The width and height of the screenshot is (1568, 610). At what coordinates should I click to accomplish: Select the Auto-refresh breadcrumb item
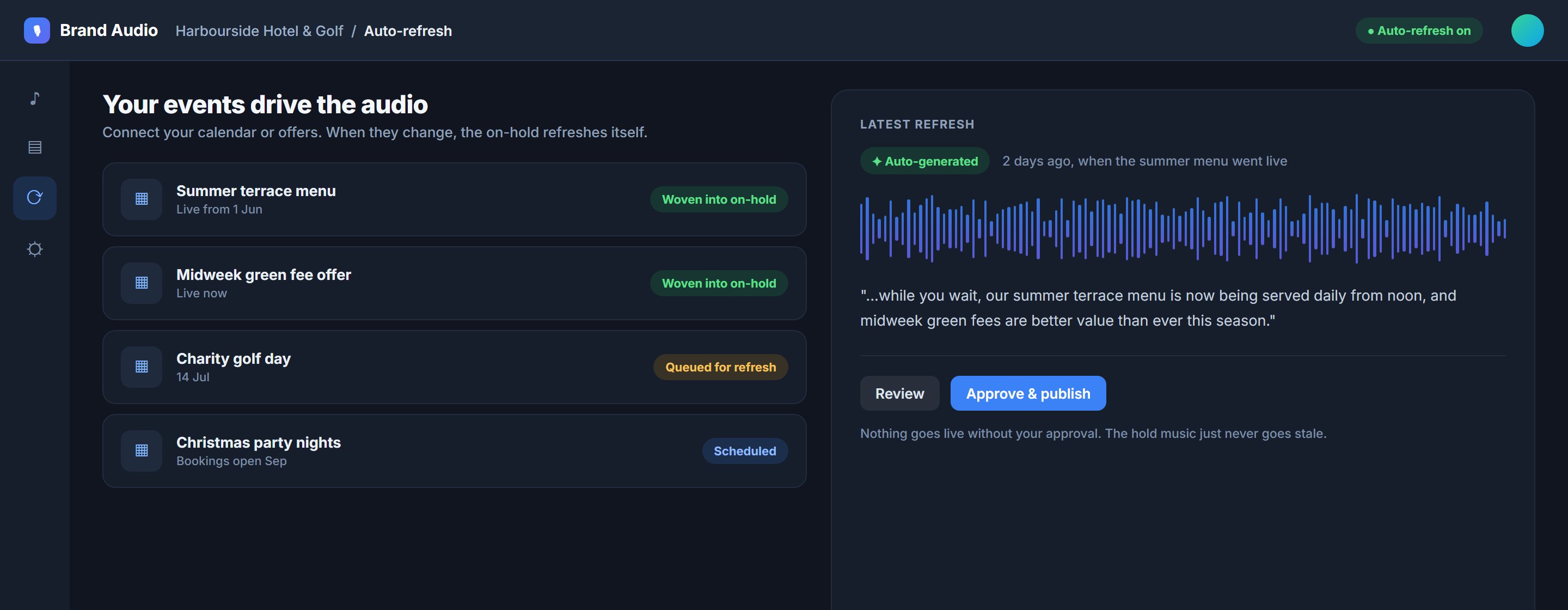point(408,31)
